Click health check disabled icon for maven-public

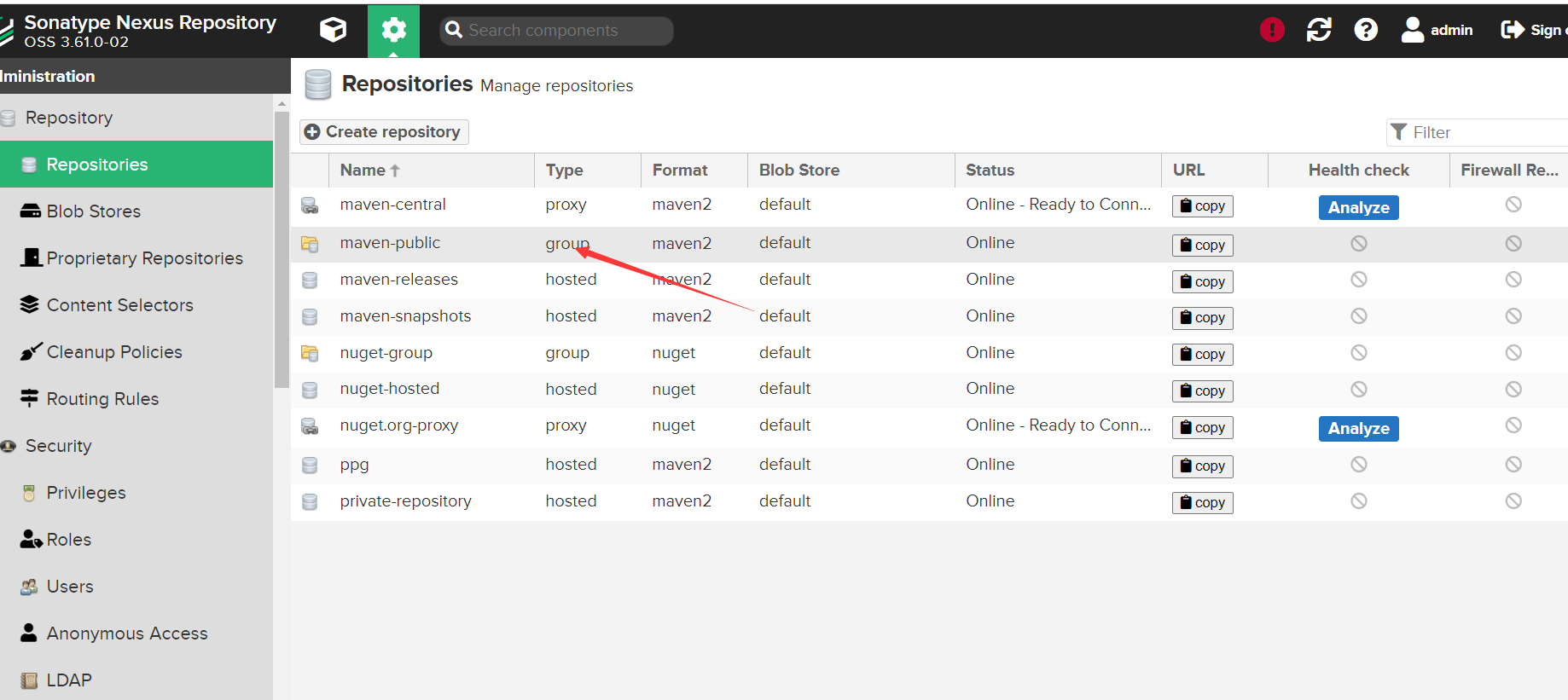(x=1359, y=244)
